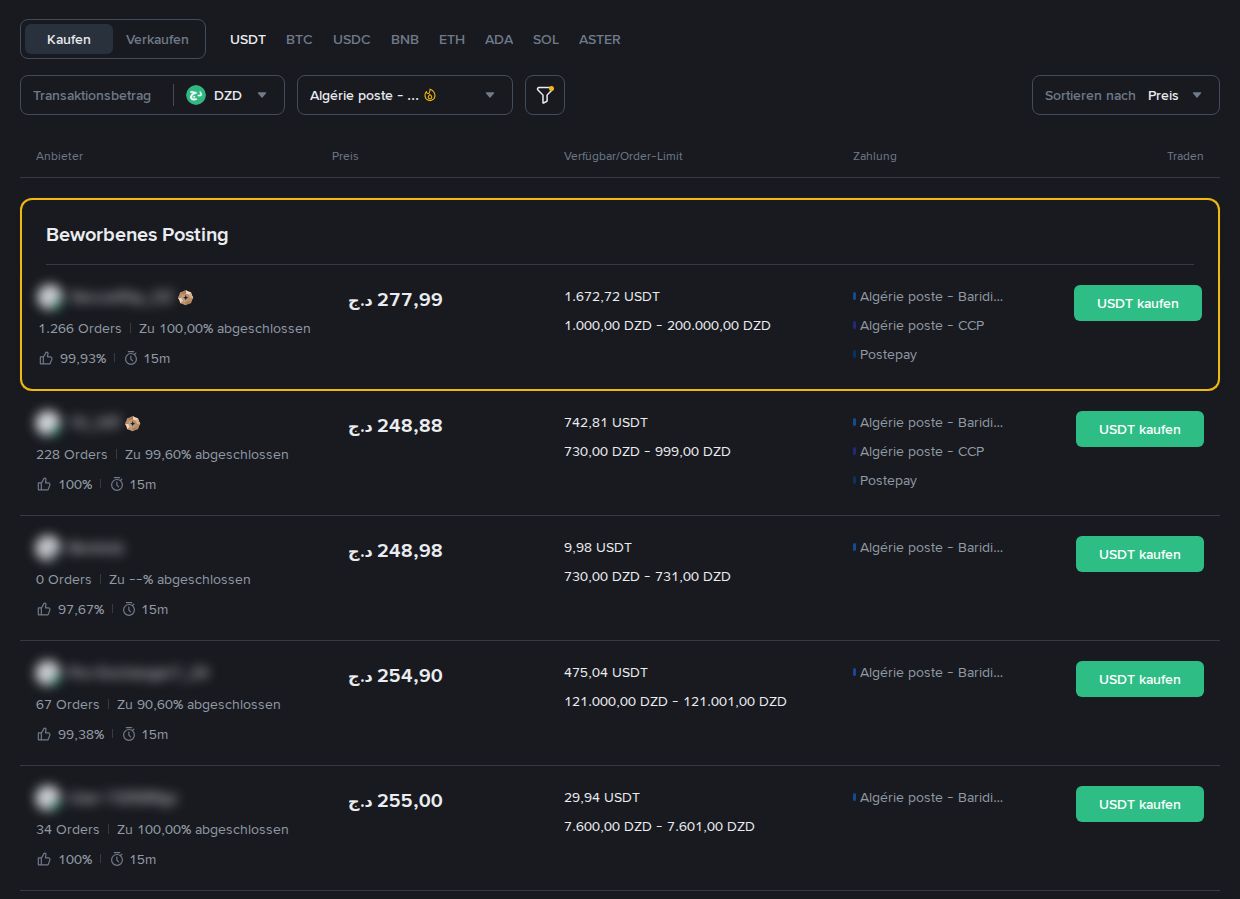Click the price 254,90
Viewport: 1240px width, 899px height.
[x=395, y=676]
